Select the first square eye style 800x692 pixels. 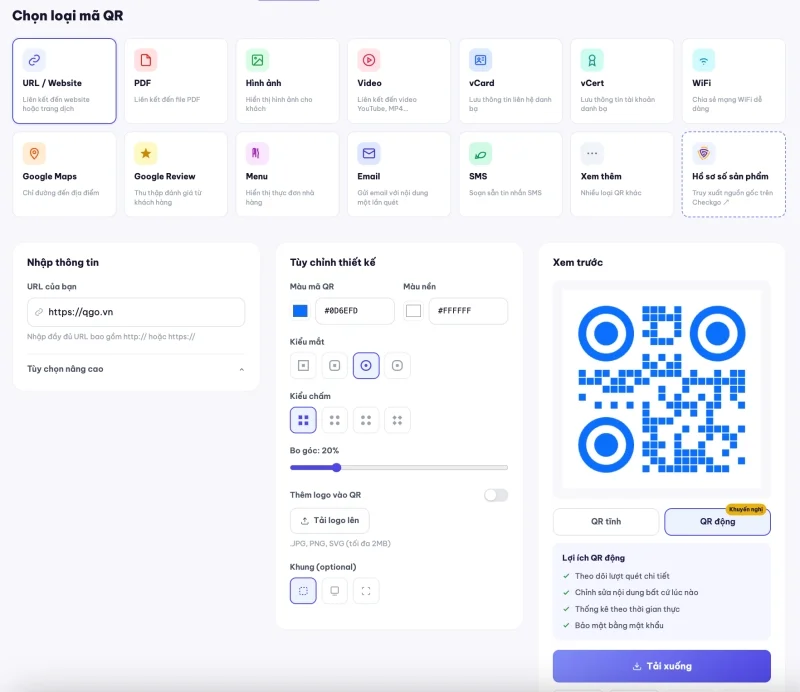[303, 365]
